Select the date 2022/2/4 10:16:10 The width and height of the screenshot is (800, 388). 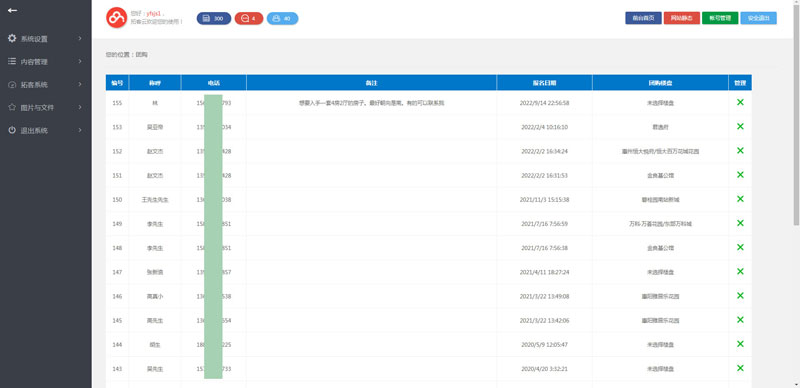tap(544, 127)
